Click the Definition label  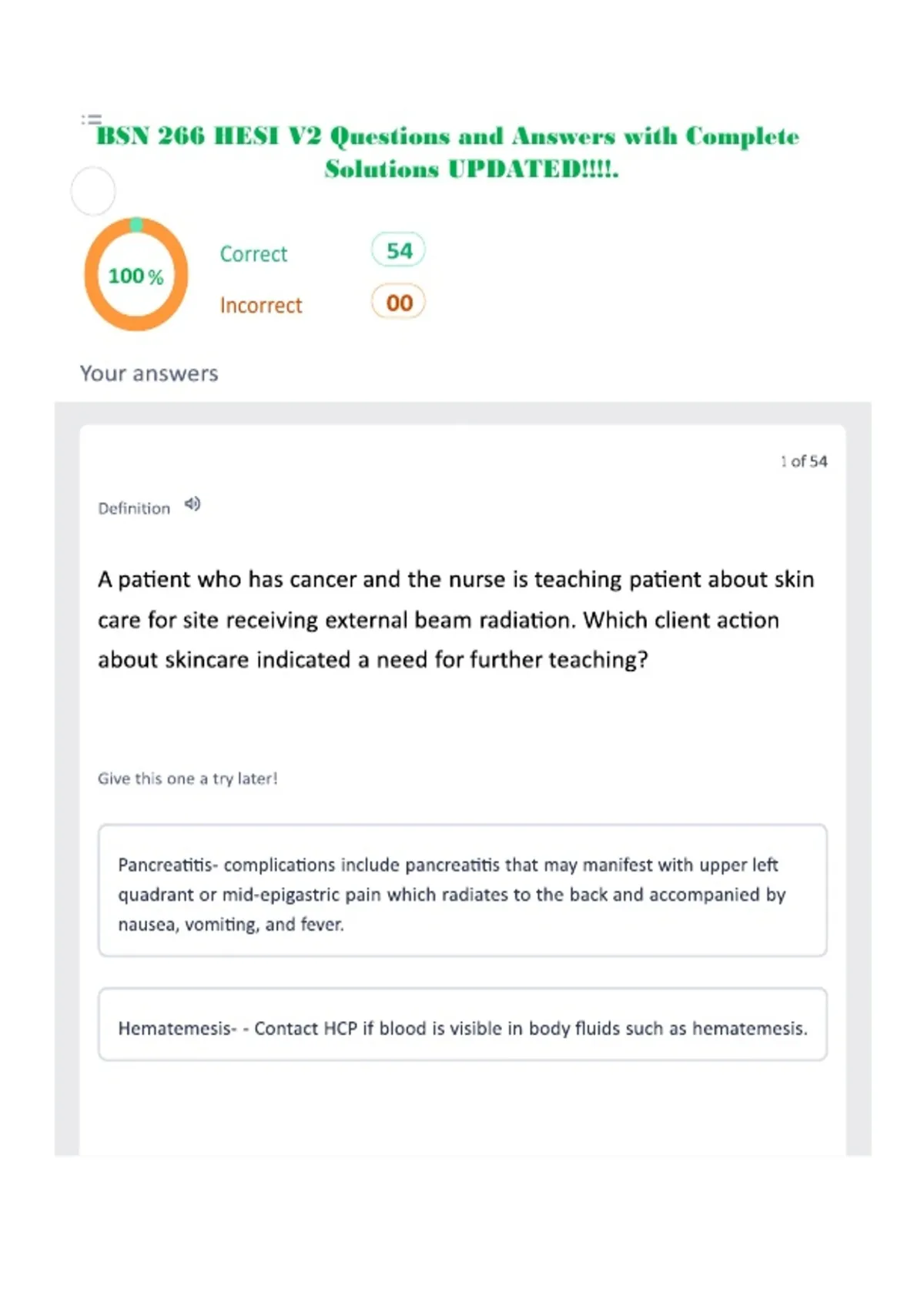click(134, 508)
